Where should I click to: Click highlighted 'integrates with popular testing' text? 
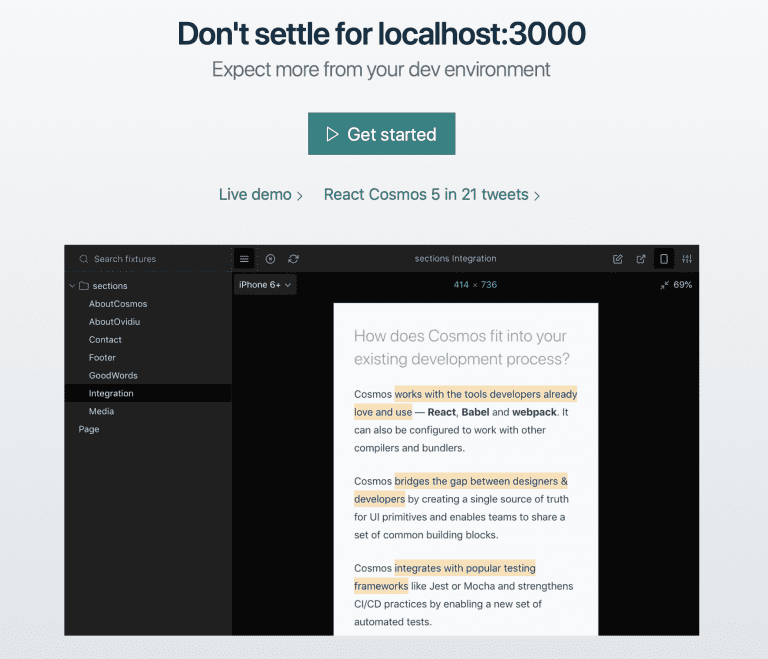click(465, 568)
